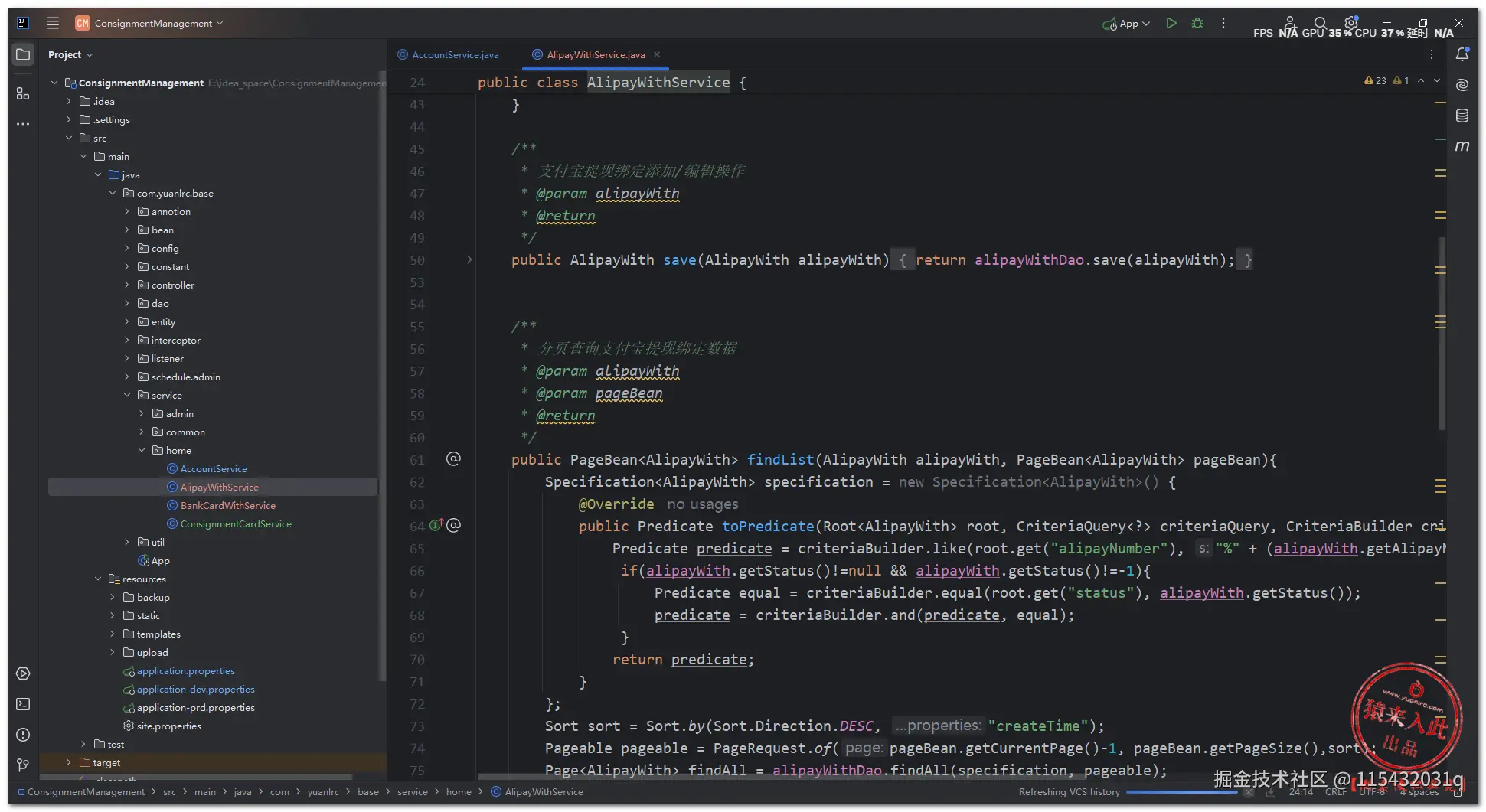Open the Project view dropdown
The image size is (1486, 812).
point(70,54)
